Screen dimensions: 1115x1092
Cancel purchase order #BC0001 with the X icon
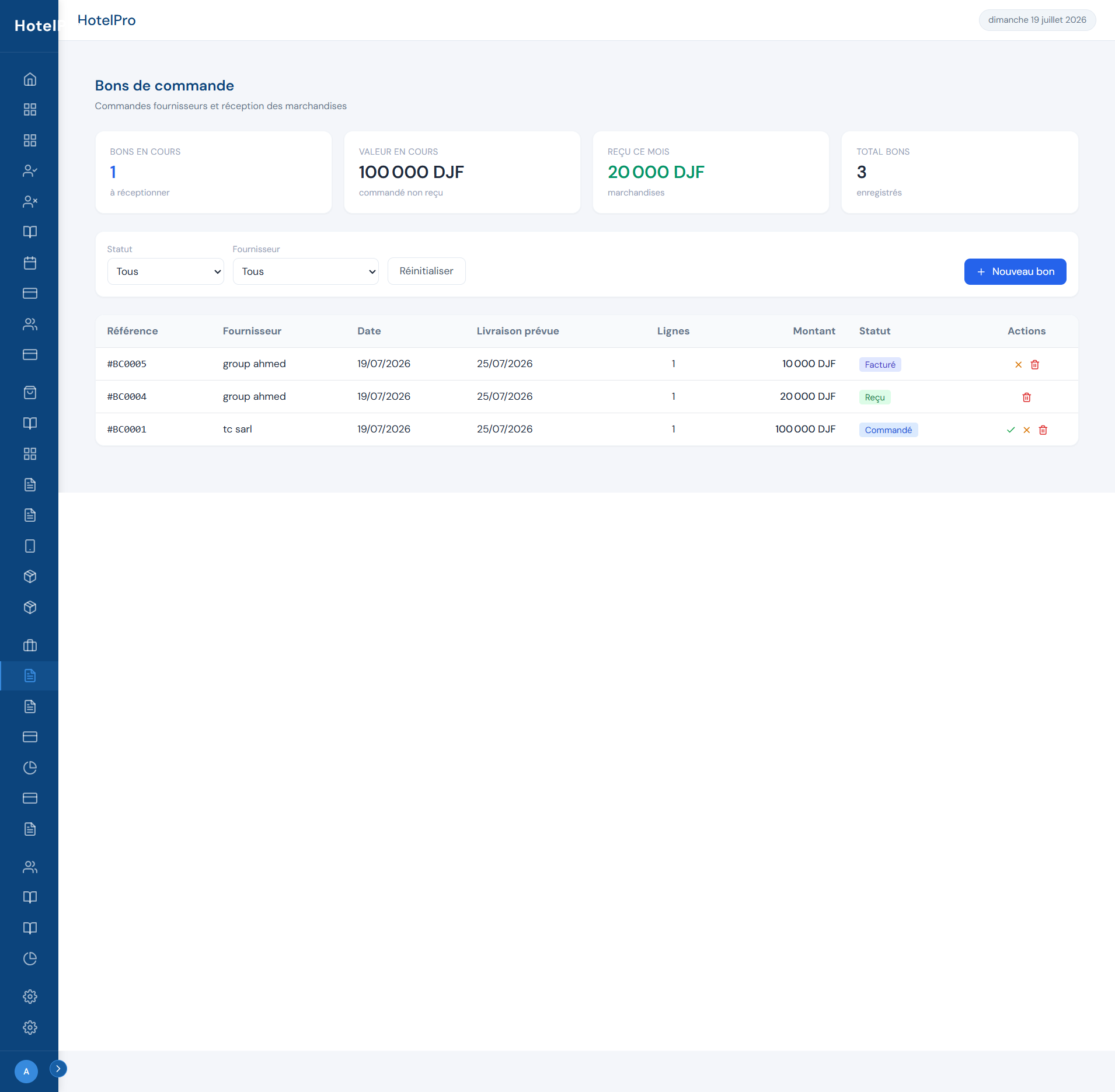point(1026,430)
